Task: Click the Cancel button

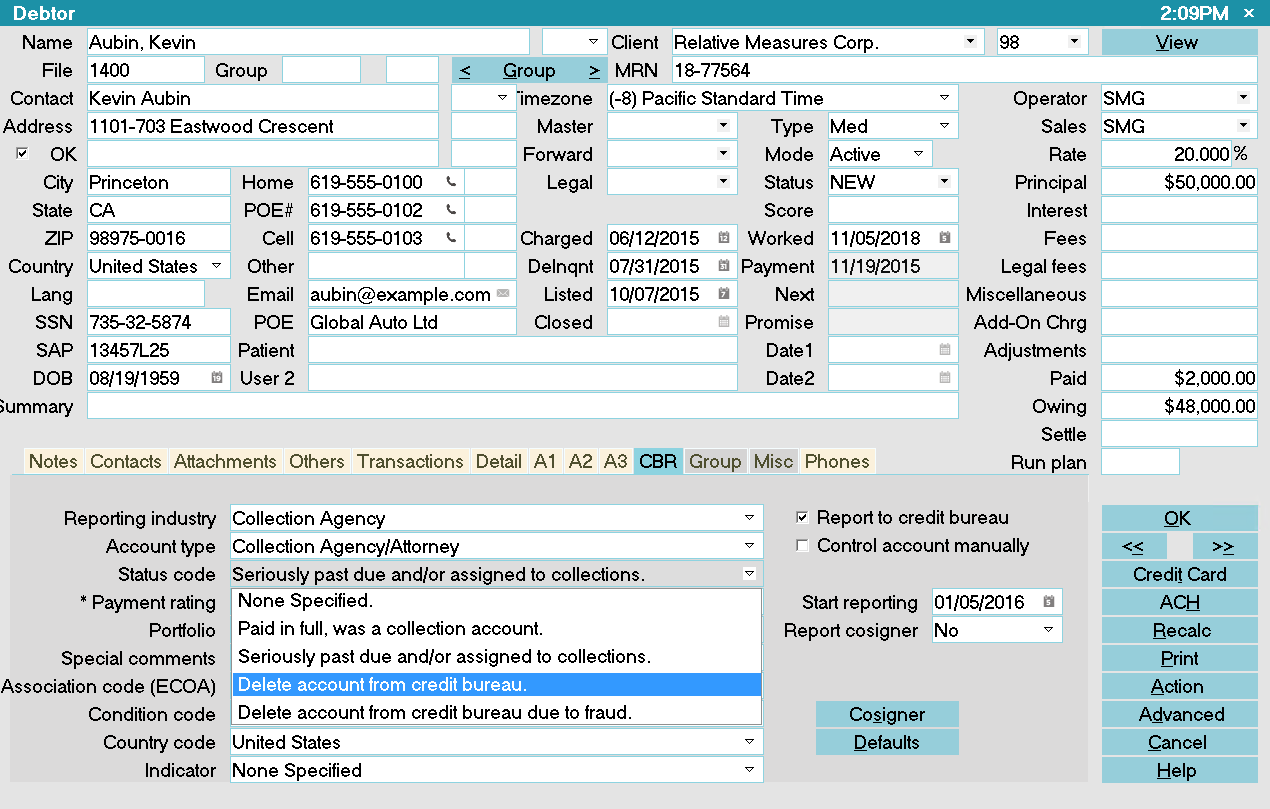Action: [x=1179, y=742]
